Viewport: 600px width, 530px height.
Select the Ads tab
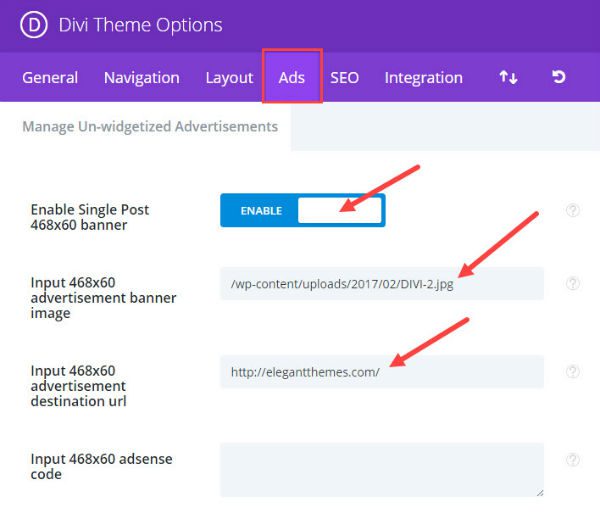tap(291, 77)
